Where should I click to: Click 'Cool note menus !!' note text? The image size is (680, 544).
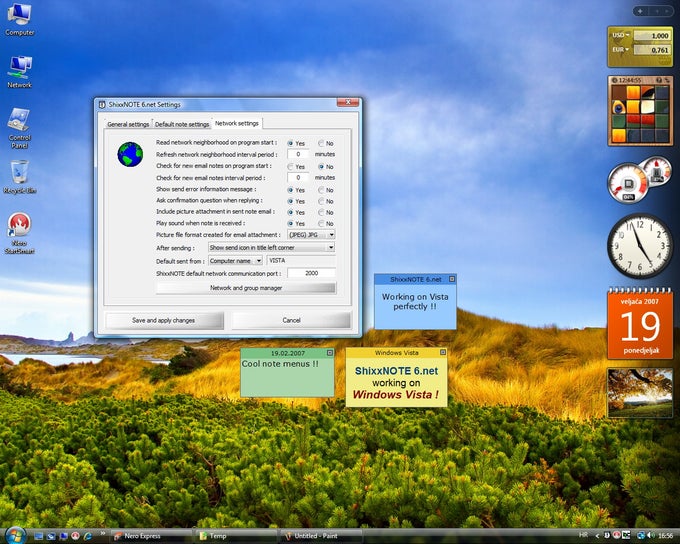pos(280,364)
